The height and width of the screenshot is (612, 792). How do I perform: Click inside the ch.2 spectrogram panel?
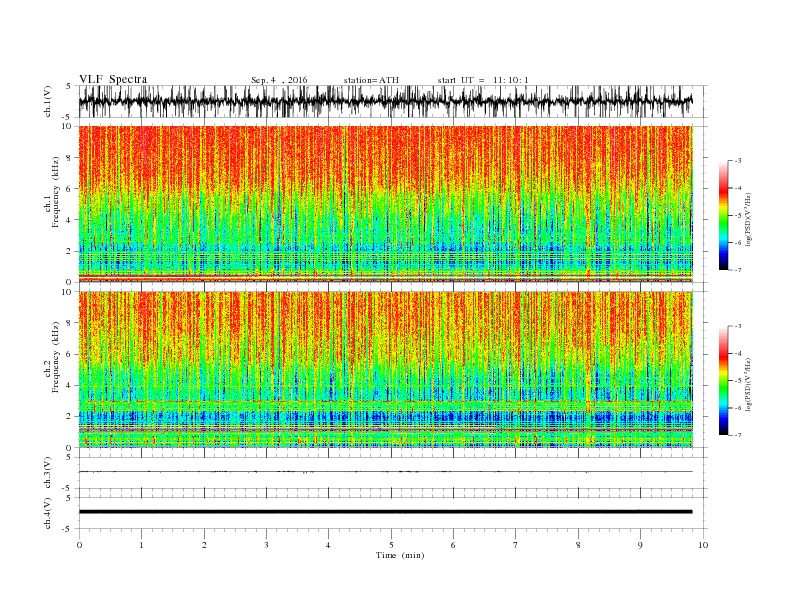tap(386, 370)
